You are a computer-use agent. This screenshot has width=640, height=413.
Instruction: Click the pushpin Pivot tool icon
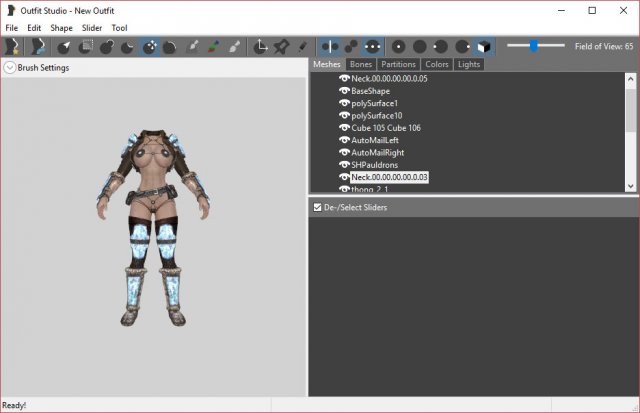pyautogui.click(x=282, y=46)
